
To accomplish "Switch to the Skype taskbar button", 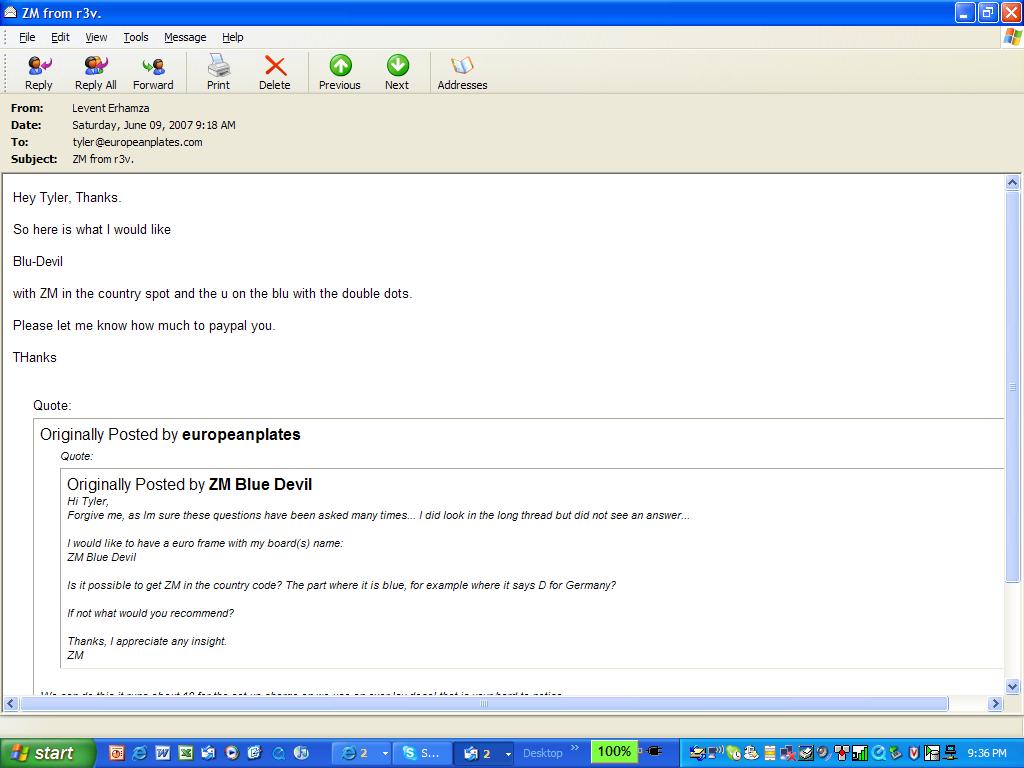I will click(419, 753).
